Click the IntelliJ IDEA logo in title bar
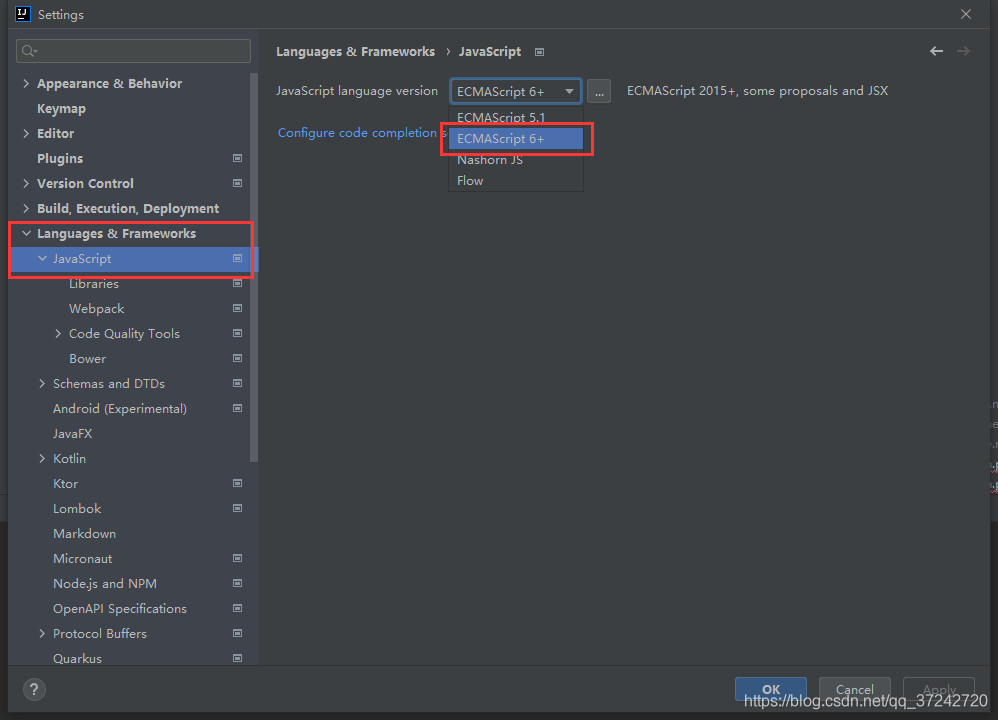 23,14
